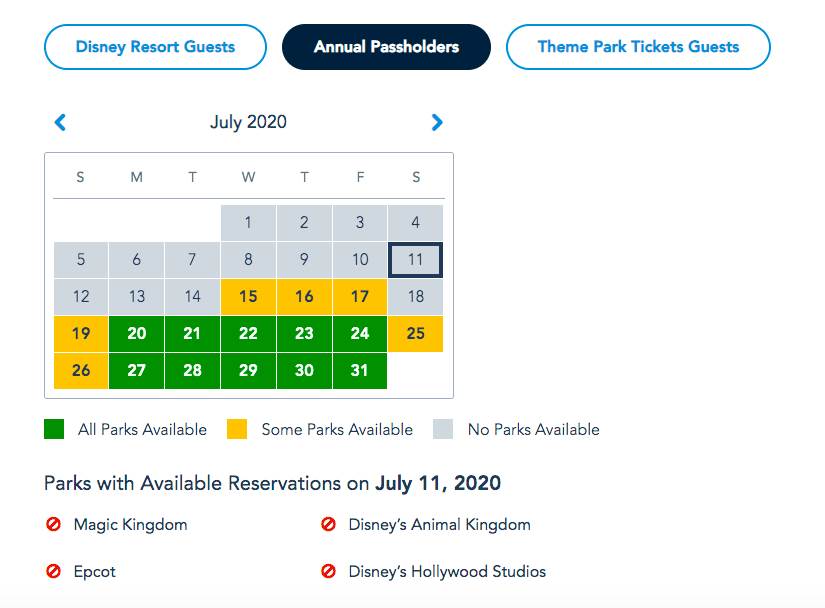Screen dimensions: 825x608
Task: Click the highlighted July 11 date
Action: (x=415, y=260)
